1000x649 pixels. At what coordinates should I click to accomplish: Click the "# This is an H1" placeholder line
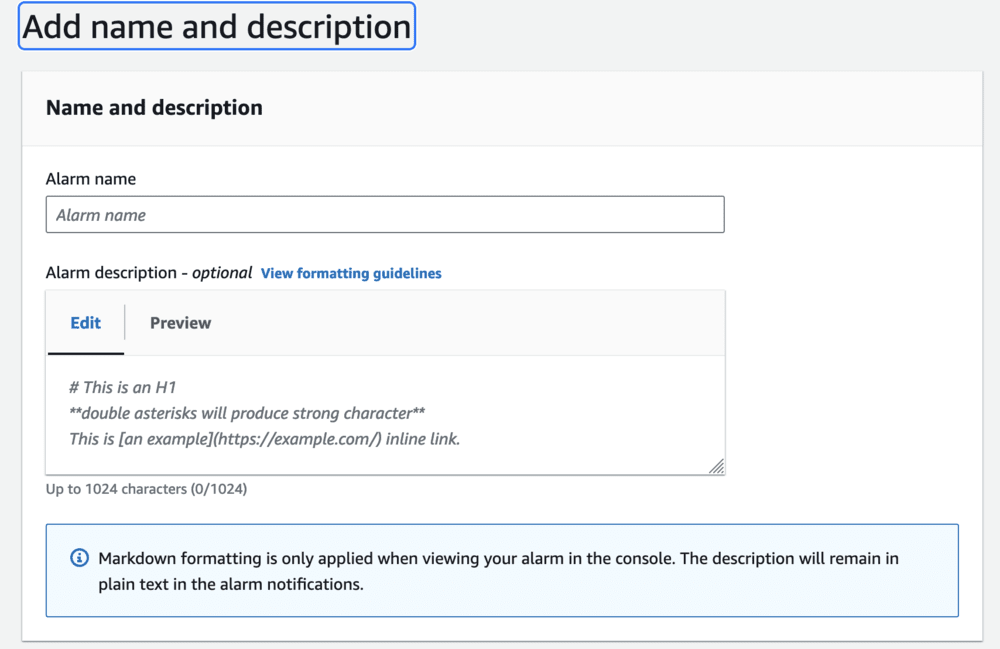coord(123,387)
